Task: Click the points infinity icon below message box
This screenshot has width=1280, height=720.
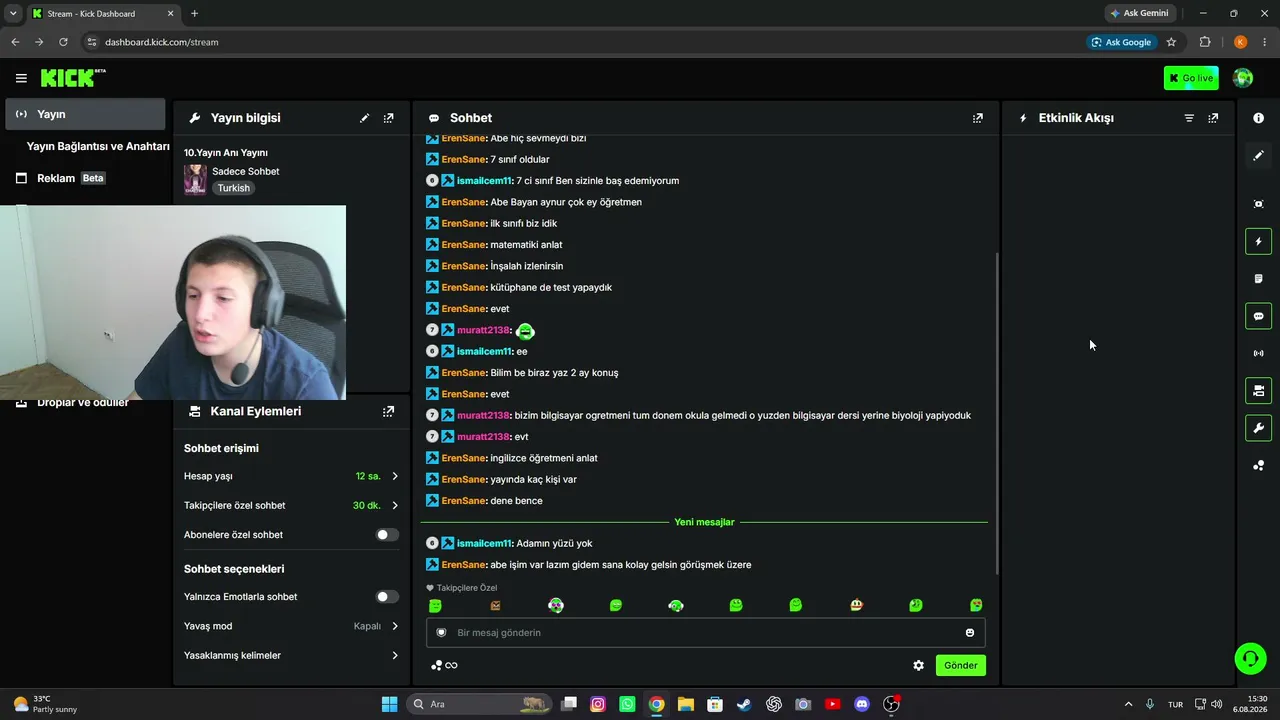Action: 444,665
